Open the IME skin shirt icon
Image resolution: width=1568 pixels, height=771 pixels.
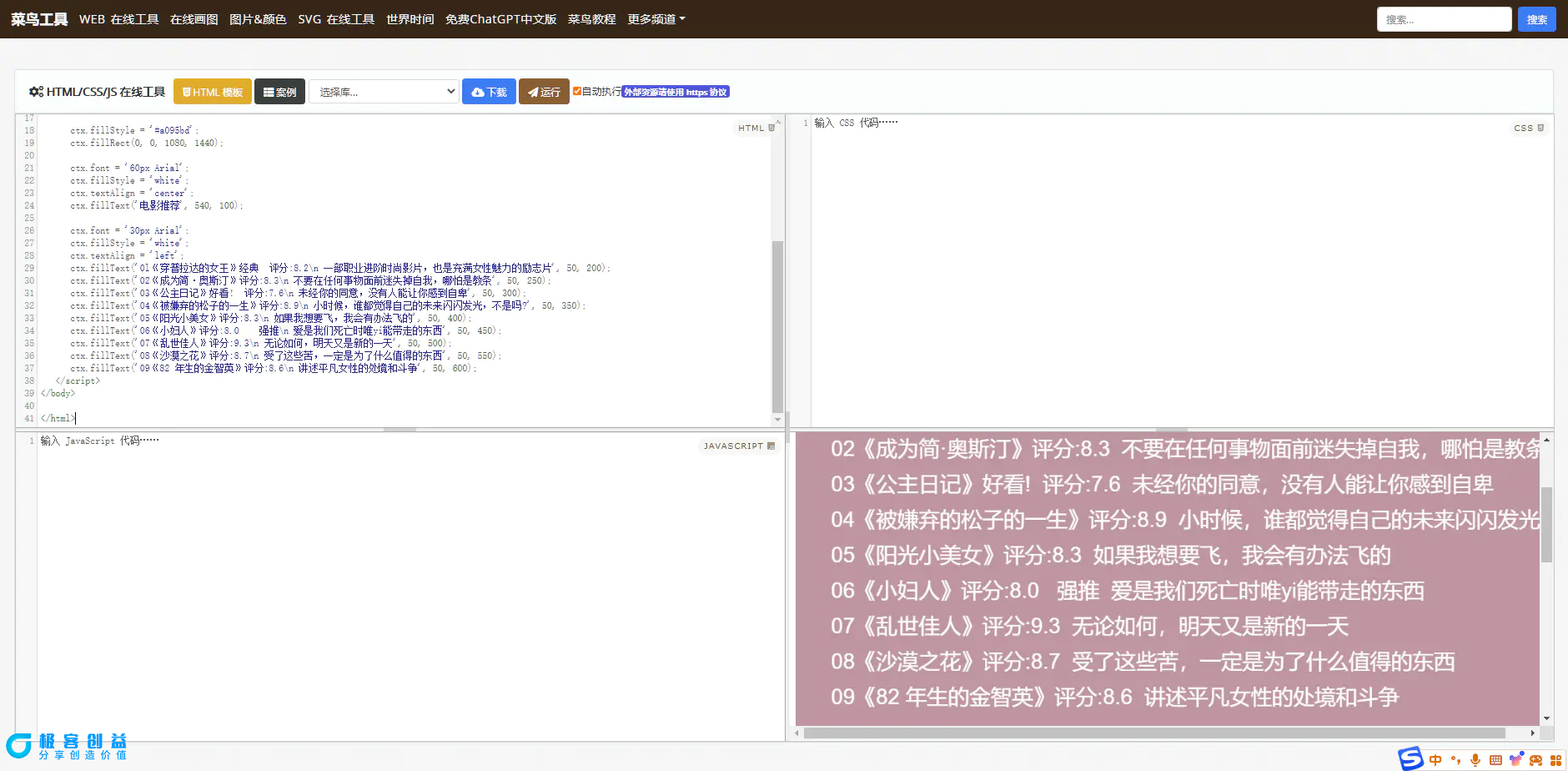click(x=1515, y=759)
